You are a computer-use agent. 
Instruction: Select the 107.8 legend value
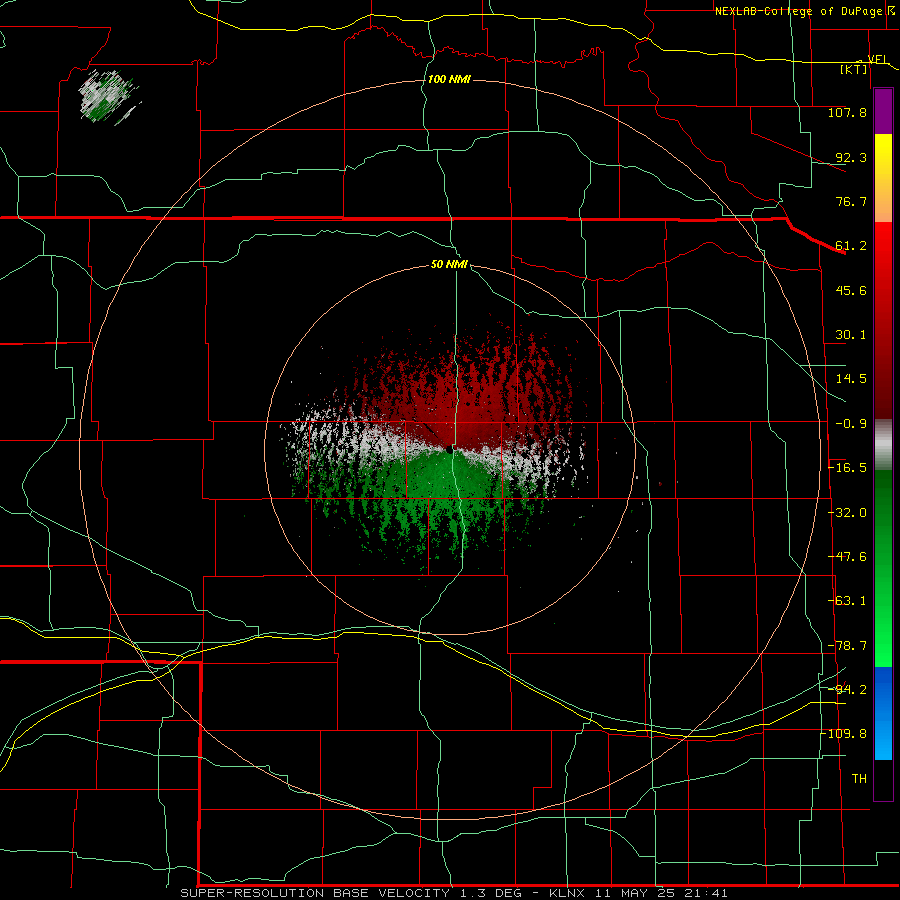[x=847, y=112]
